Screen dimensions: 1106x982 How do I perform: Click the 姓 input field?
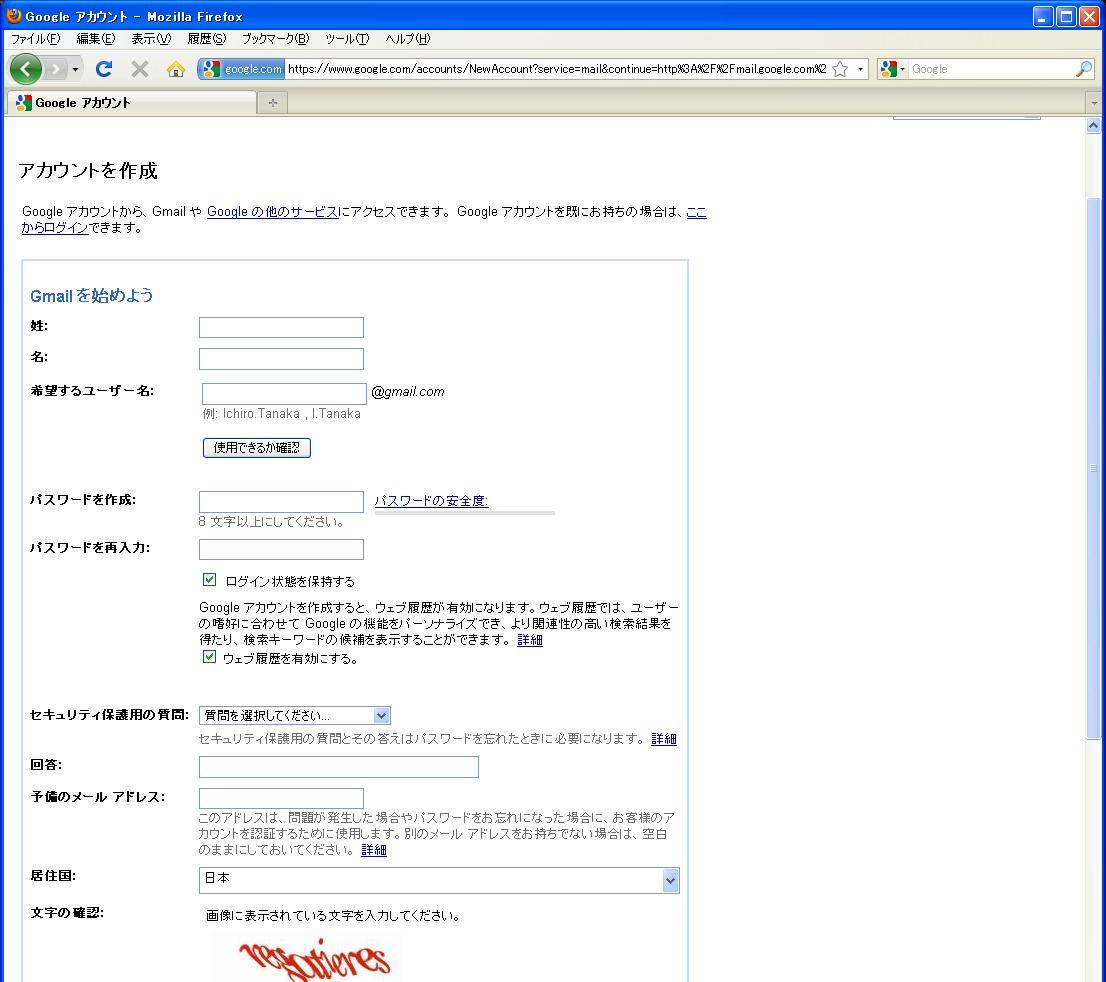coord(281,327)
